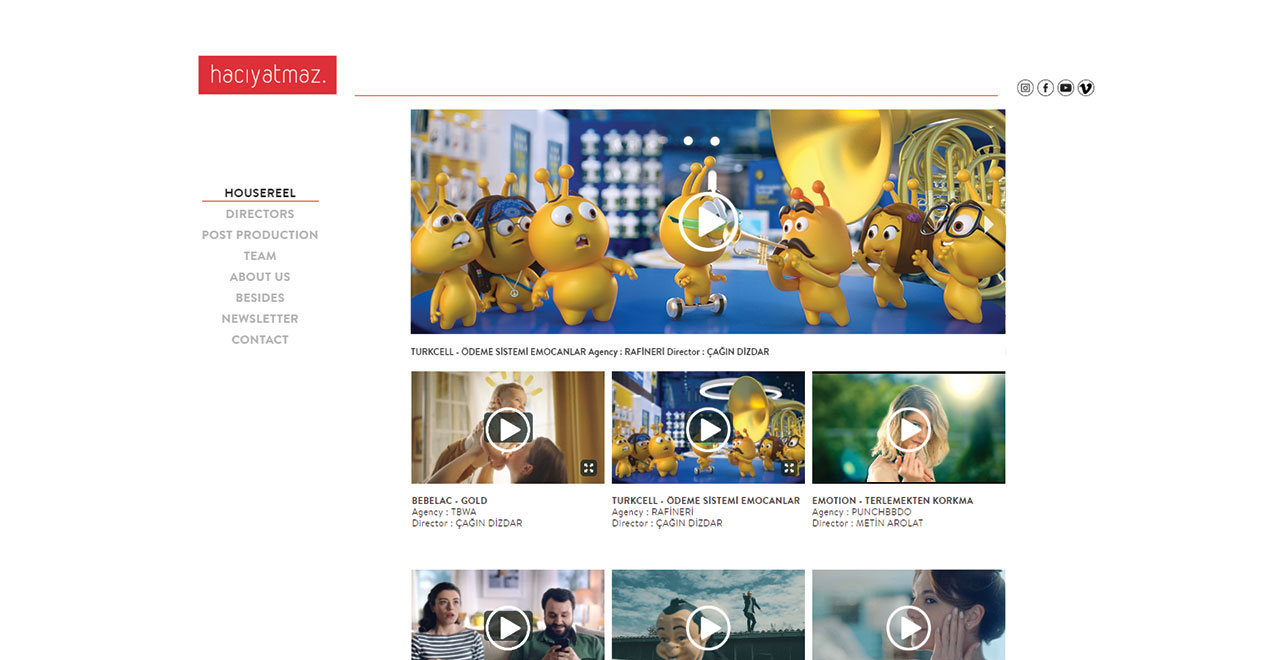Go to the CONTACT page
The image size is (1270, 660).
(260, 340)
